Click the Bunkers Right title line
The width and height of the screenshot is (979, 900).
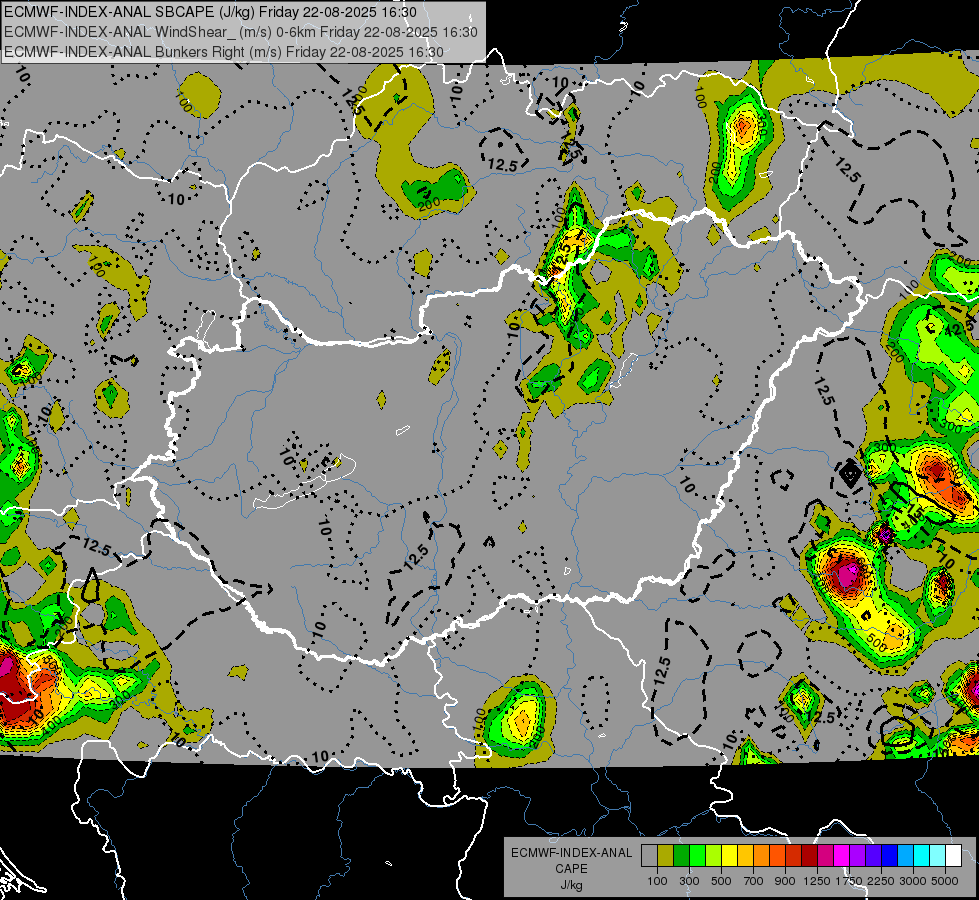(224, 52)
